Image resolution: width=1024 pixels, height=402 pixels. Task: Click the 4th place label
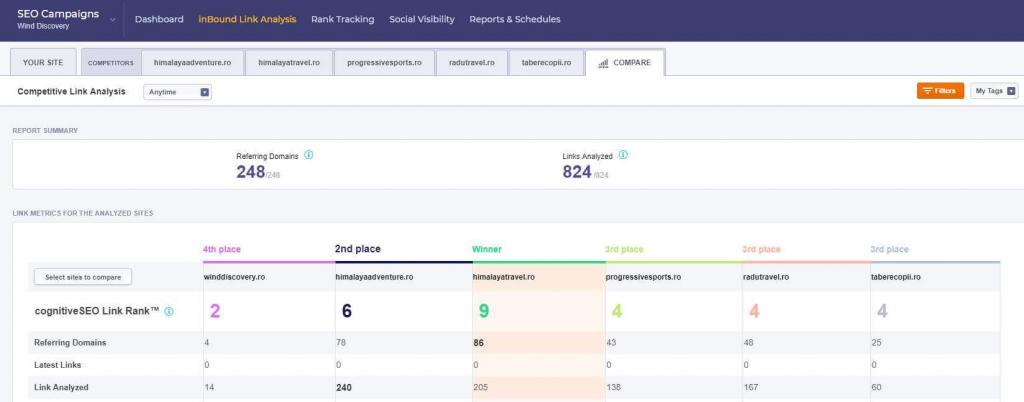(222, 249)
